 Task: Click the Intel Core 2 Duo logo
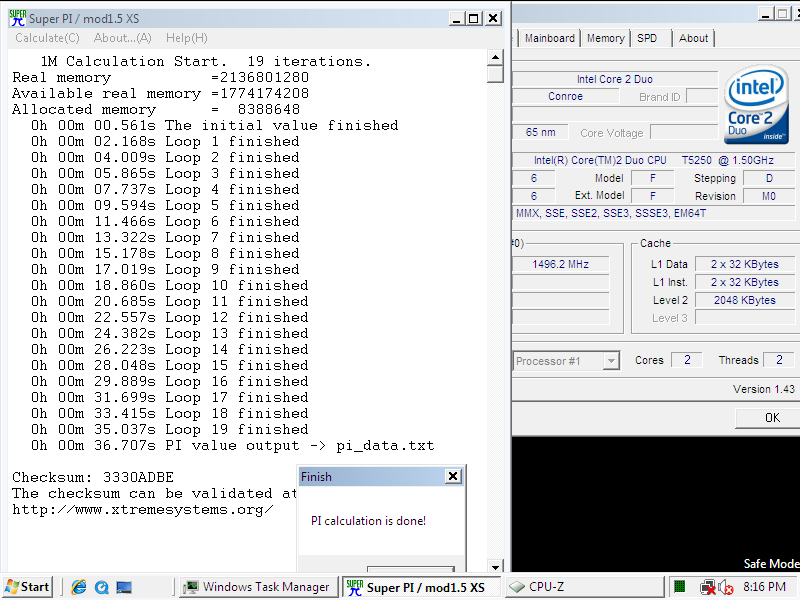tap(756, 104)
